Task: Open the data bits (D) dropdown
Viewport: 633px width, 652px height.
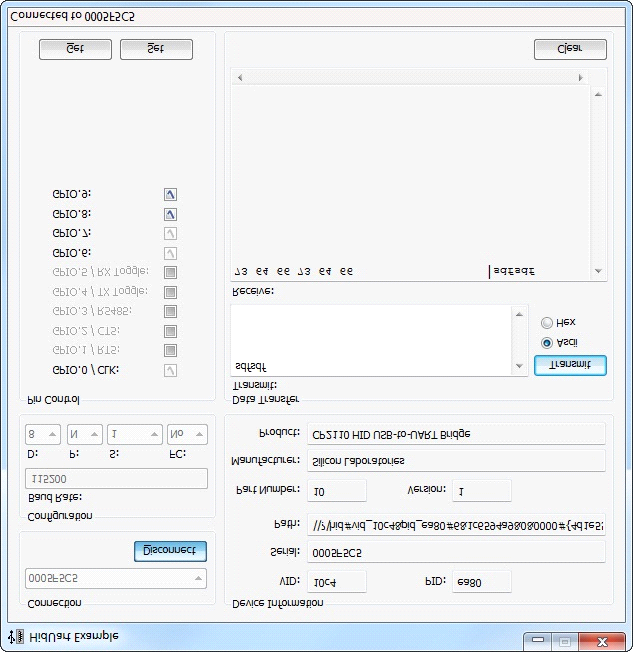Action: tap(43, 435)
